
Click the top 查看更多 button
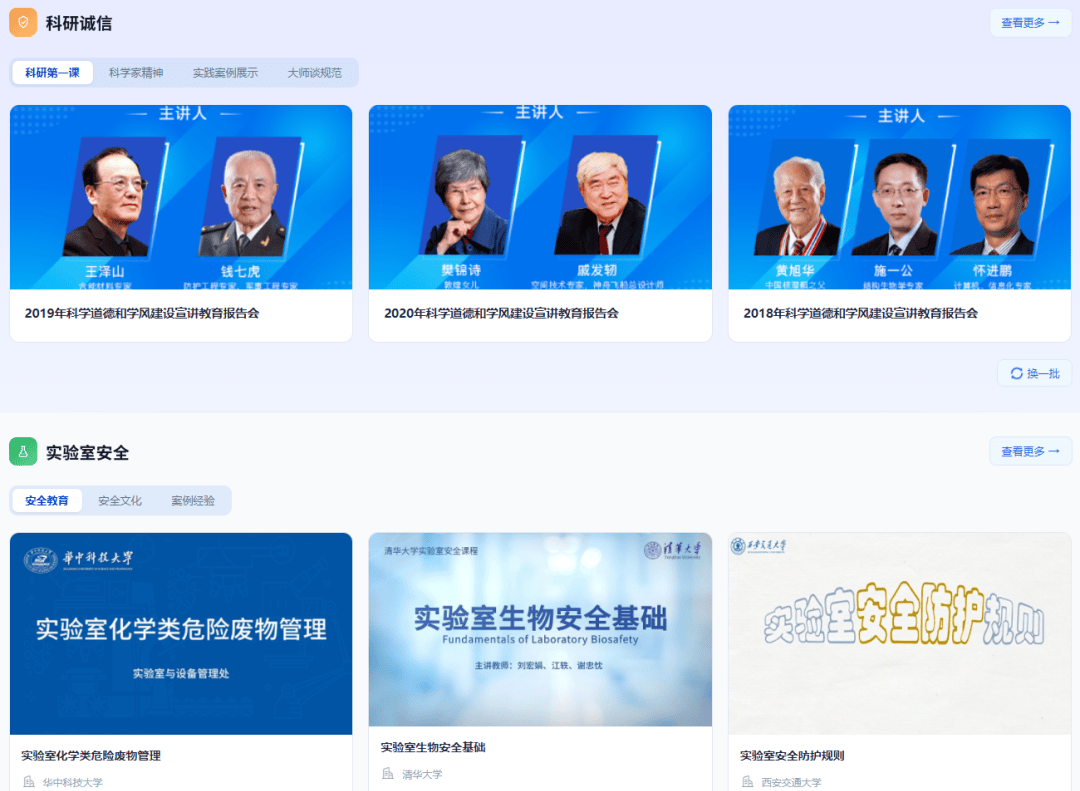[1030, 22]
